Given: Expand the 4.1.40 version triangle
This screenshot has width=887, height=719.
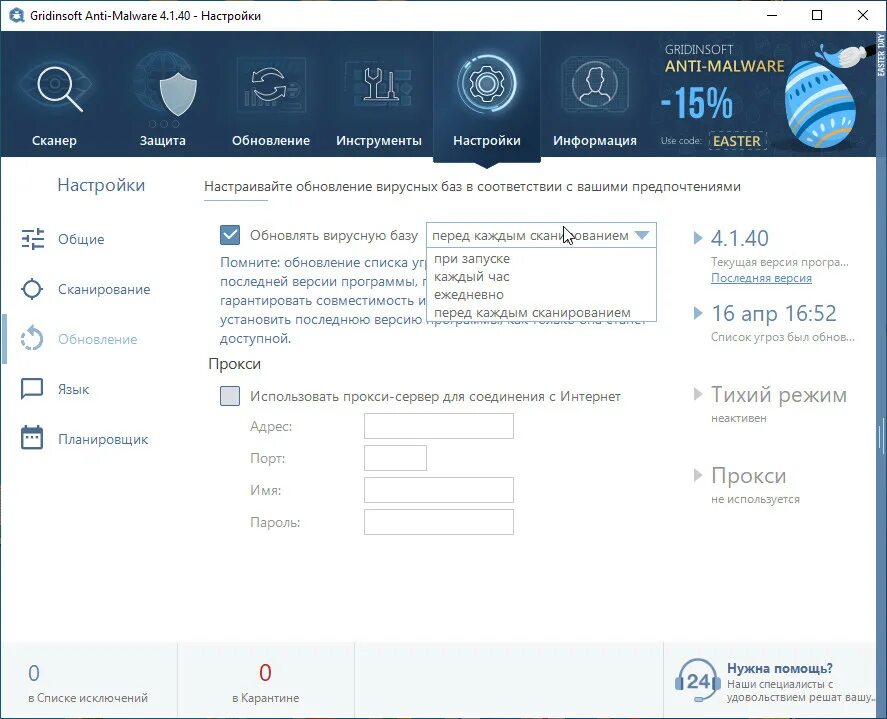Looking at the screenshot, I should (699, 238).
